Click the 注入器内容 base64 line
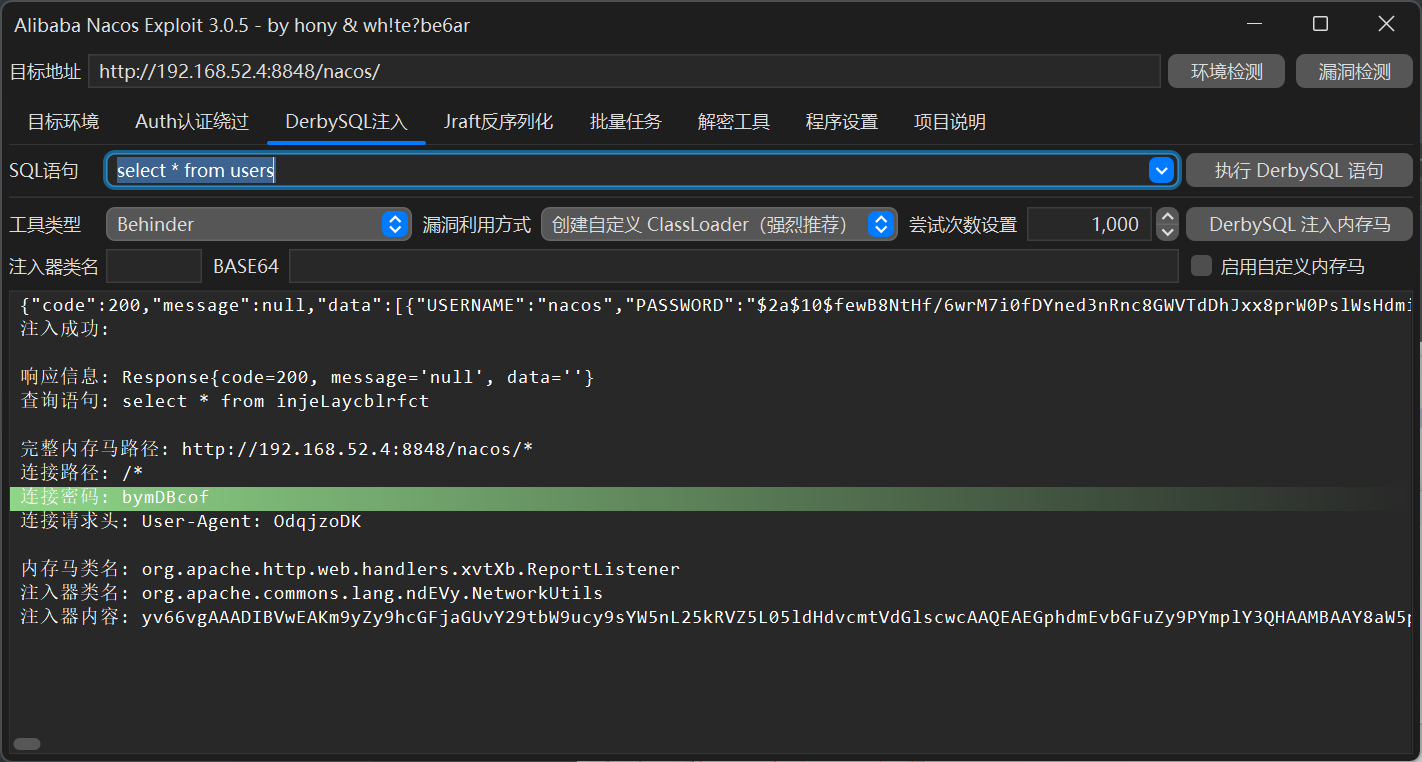 [715, 618]
